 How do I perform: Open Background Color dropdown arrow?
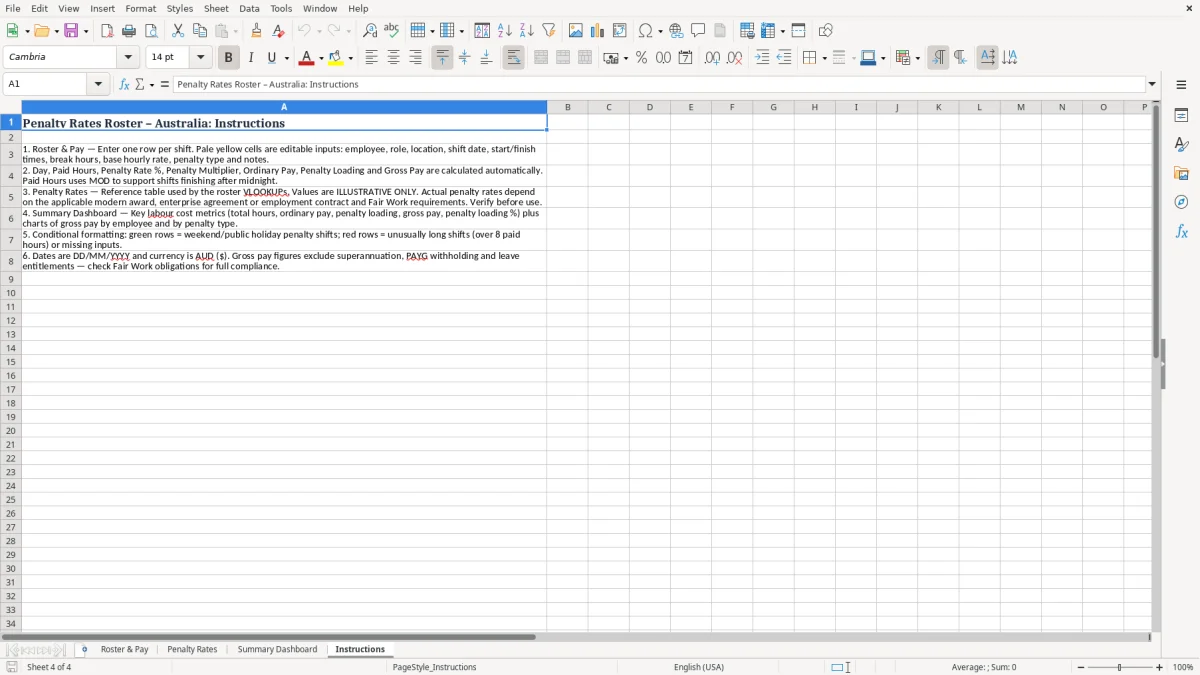tap(351, 58)
